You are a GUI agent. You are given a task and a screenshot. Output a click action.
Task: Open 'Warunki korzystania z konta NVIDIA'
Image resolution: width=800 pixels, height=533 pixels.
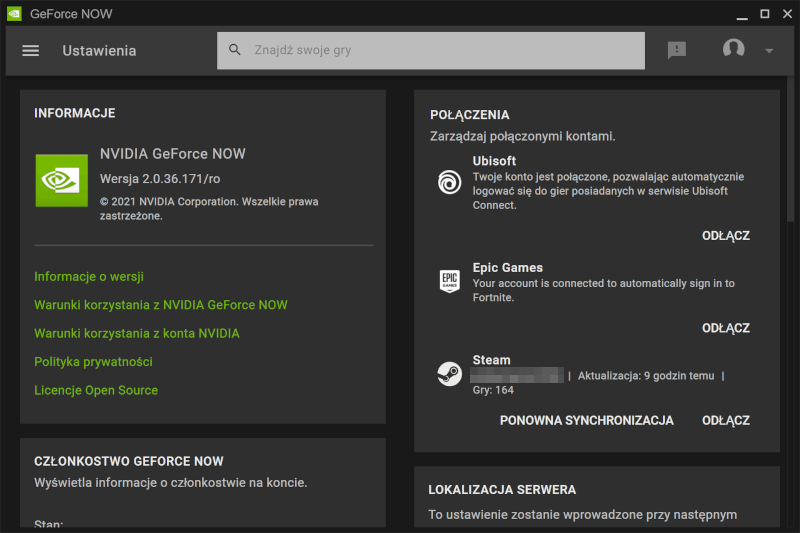pyautogui.click(x=137, y=334)
